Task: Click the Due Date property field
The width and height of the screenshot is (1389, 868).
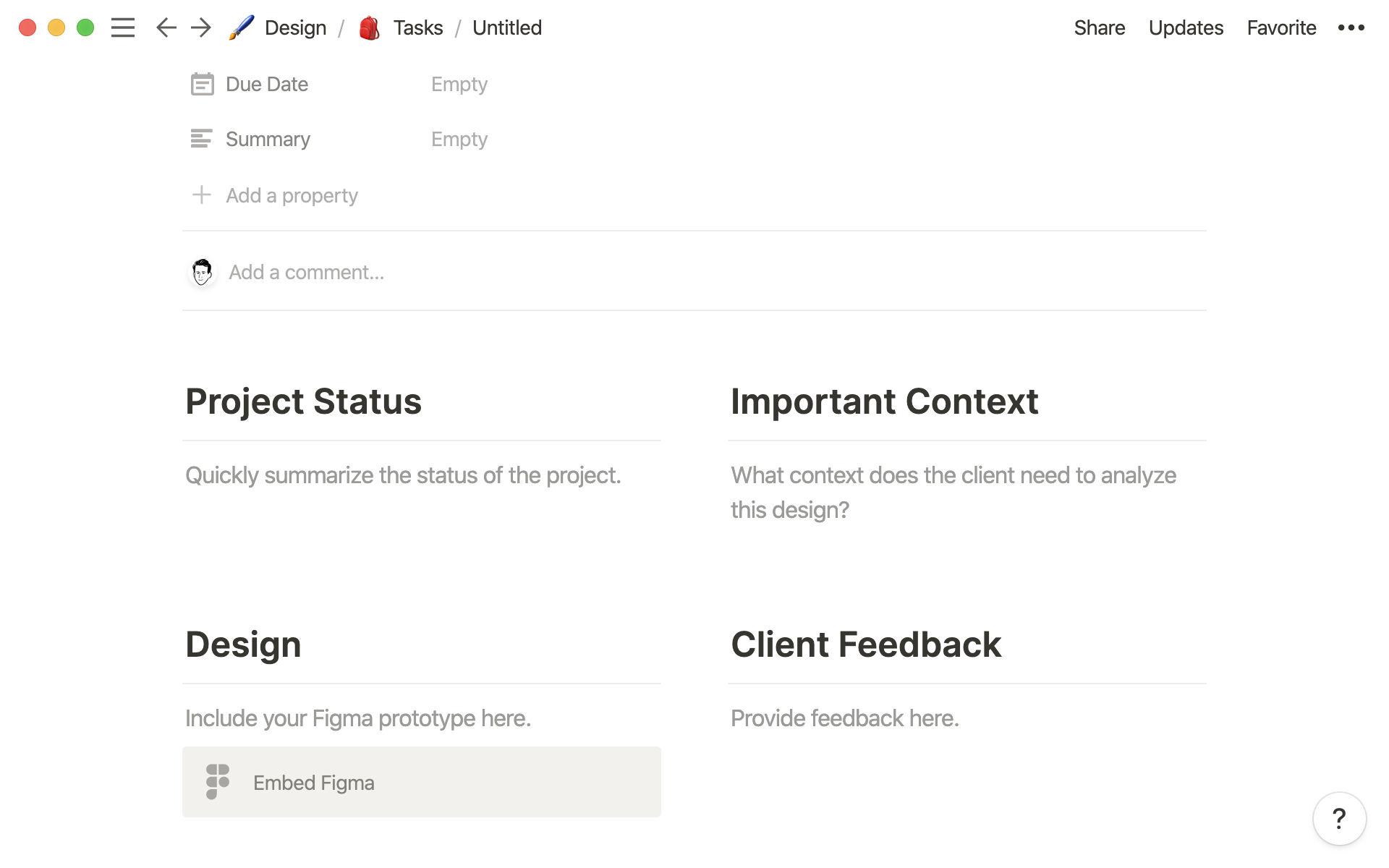Action: (459, 84)
